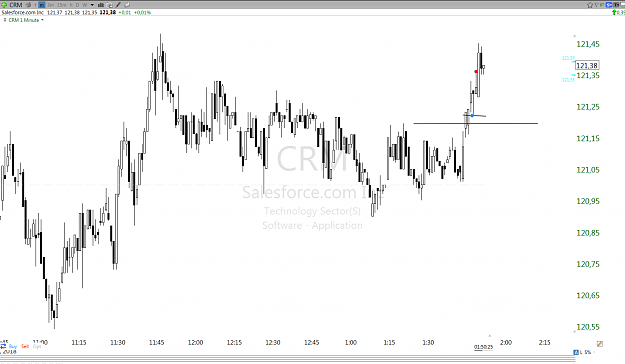Open the chart style bars icon
The image size is (625, 364).
(101, 5)
